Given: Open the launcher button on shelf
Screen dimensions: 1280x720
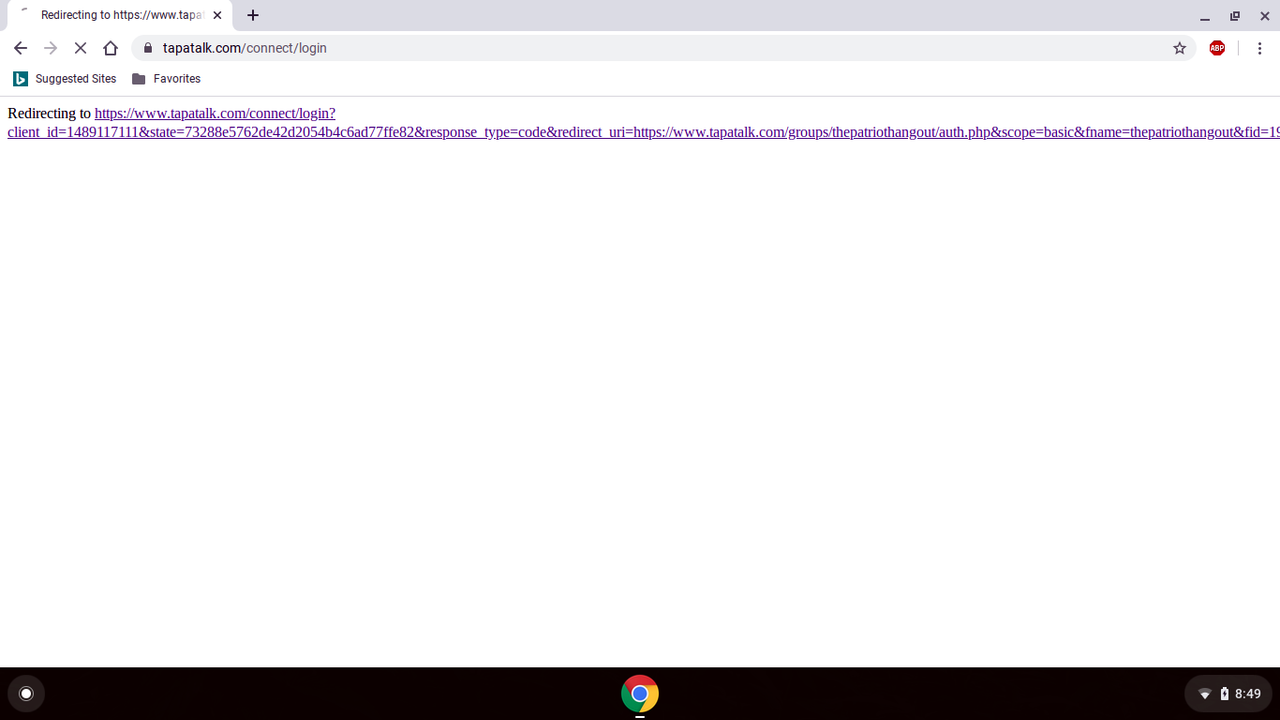Looking at the screenshot, I should click(26, 693).
